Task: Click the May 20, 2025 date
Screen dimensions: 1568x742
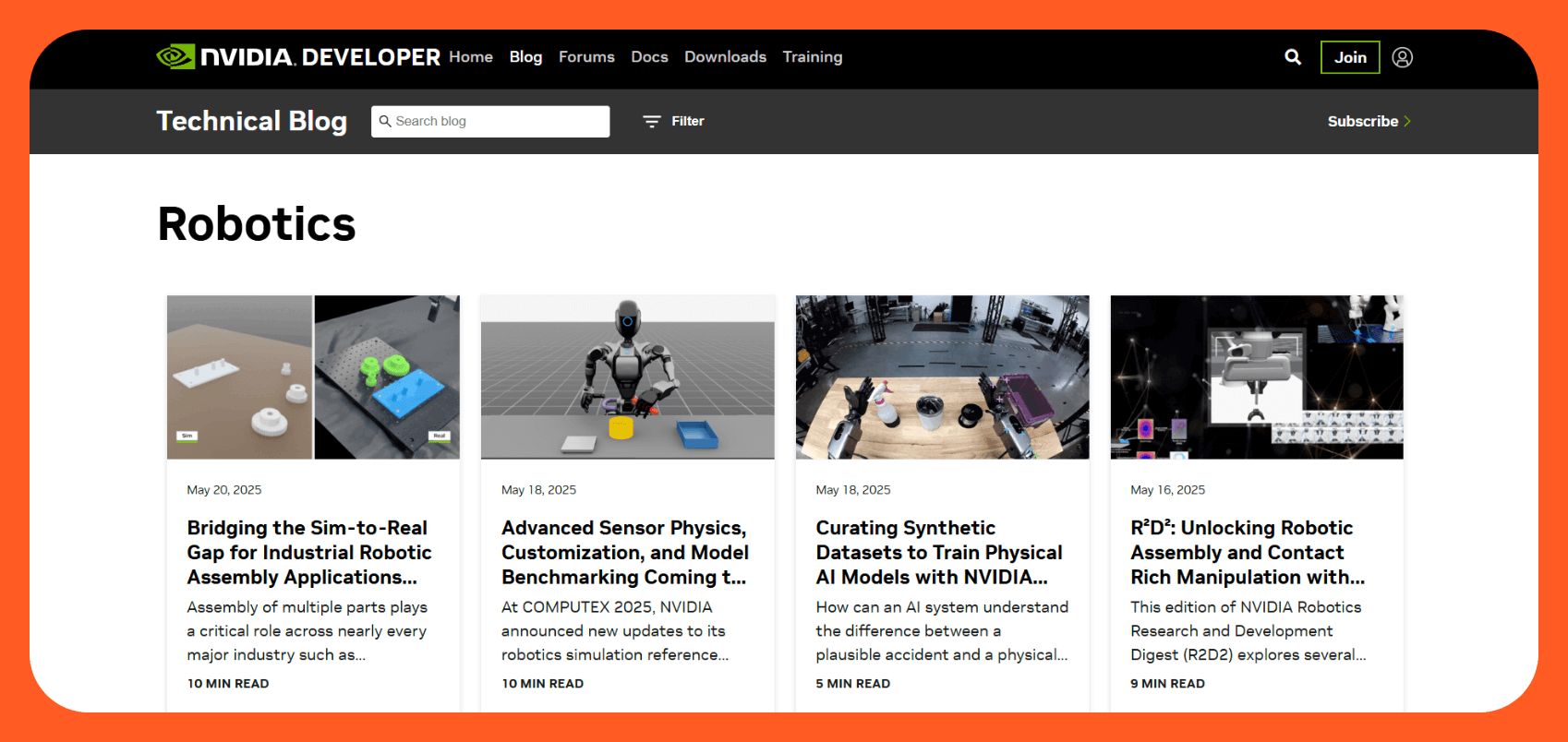Action: click(224, 490)
